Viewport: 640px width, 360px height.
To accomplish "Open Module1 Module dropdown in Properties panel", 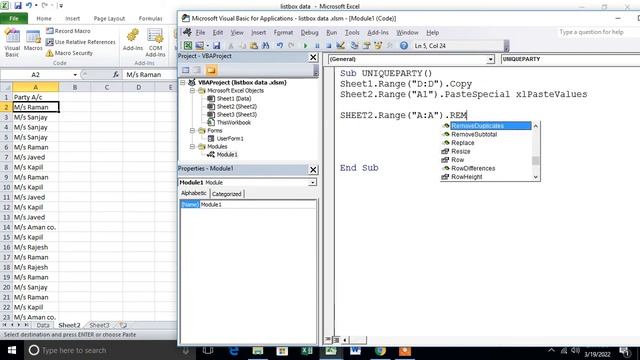I will click(312, 182).
